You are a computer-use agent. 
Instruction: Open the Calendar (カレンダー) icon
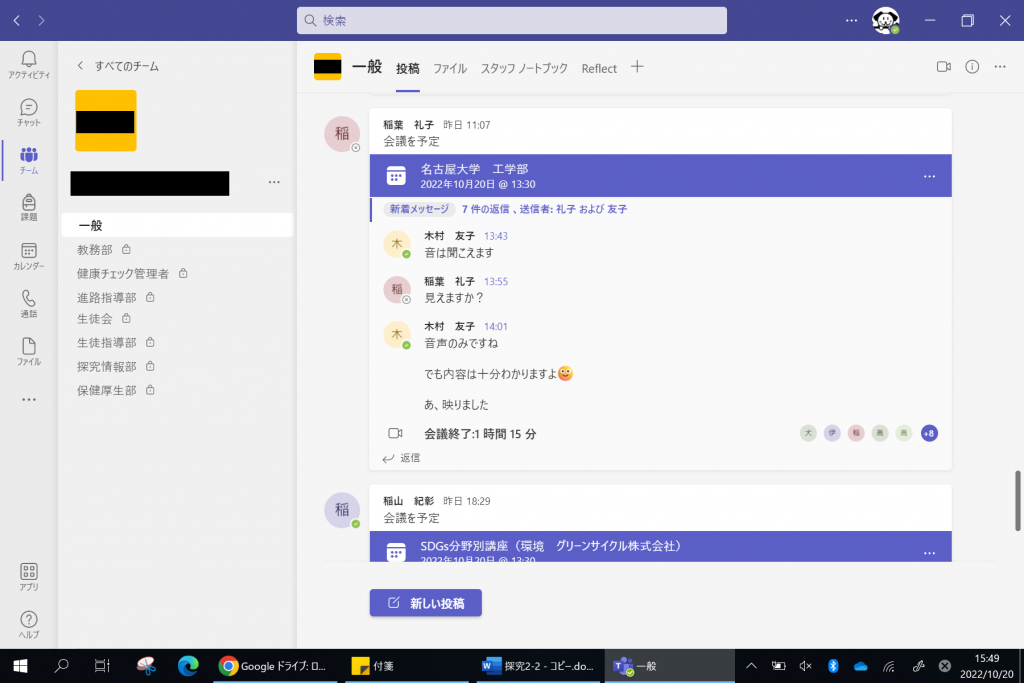(x=29, y=256)
